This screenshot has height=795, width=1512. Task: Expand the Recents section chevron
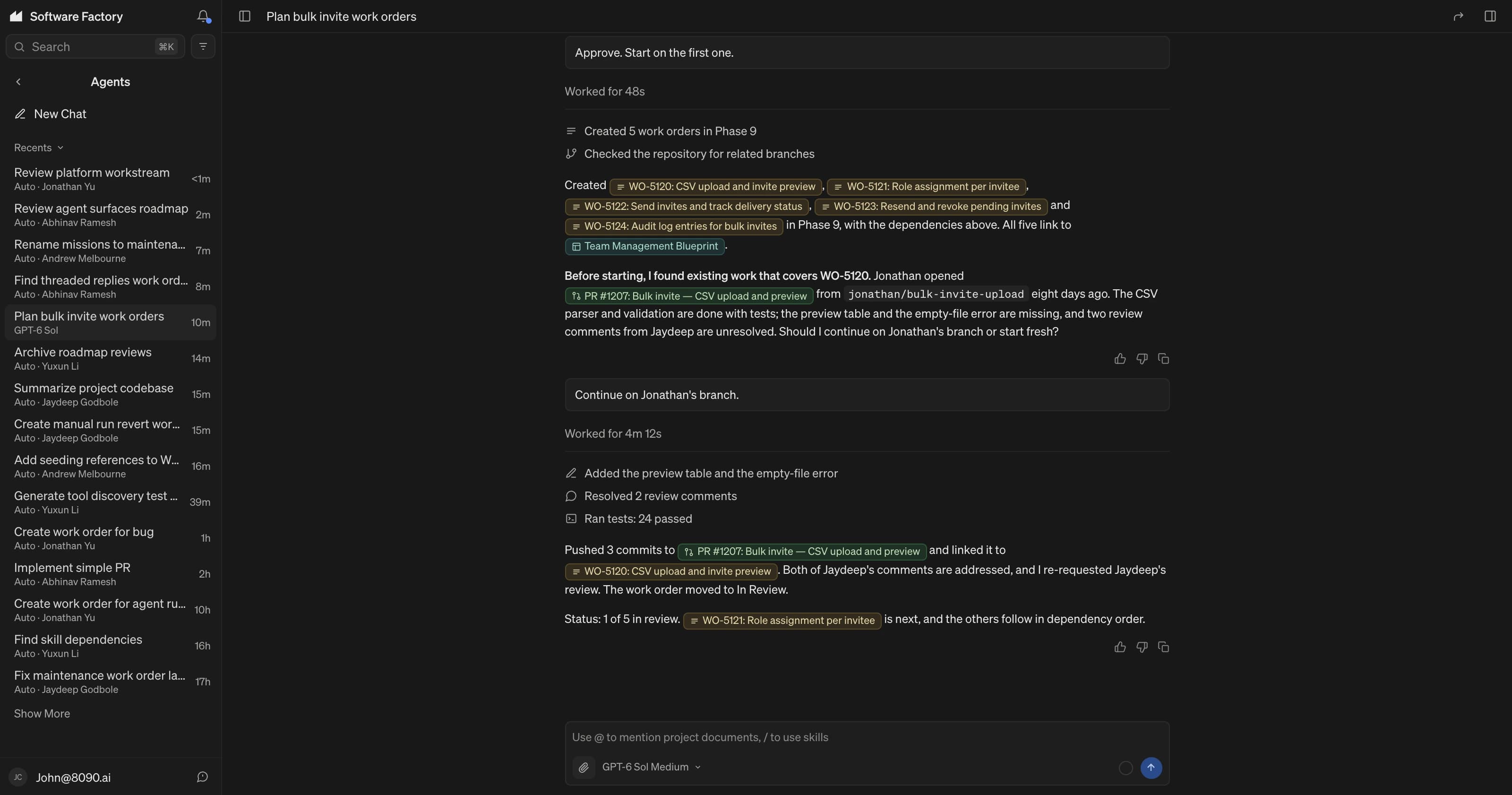60,148
